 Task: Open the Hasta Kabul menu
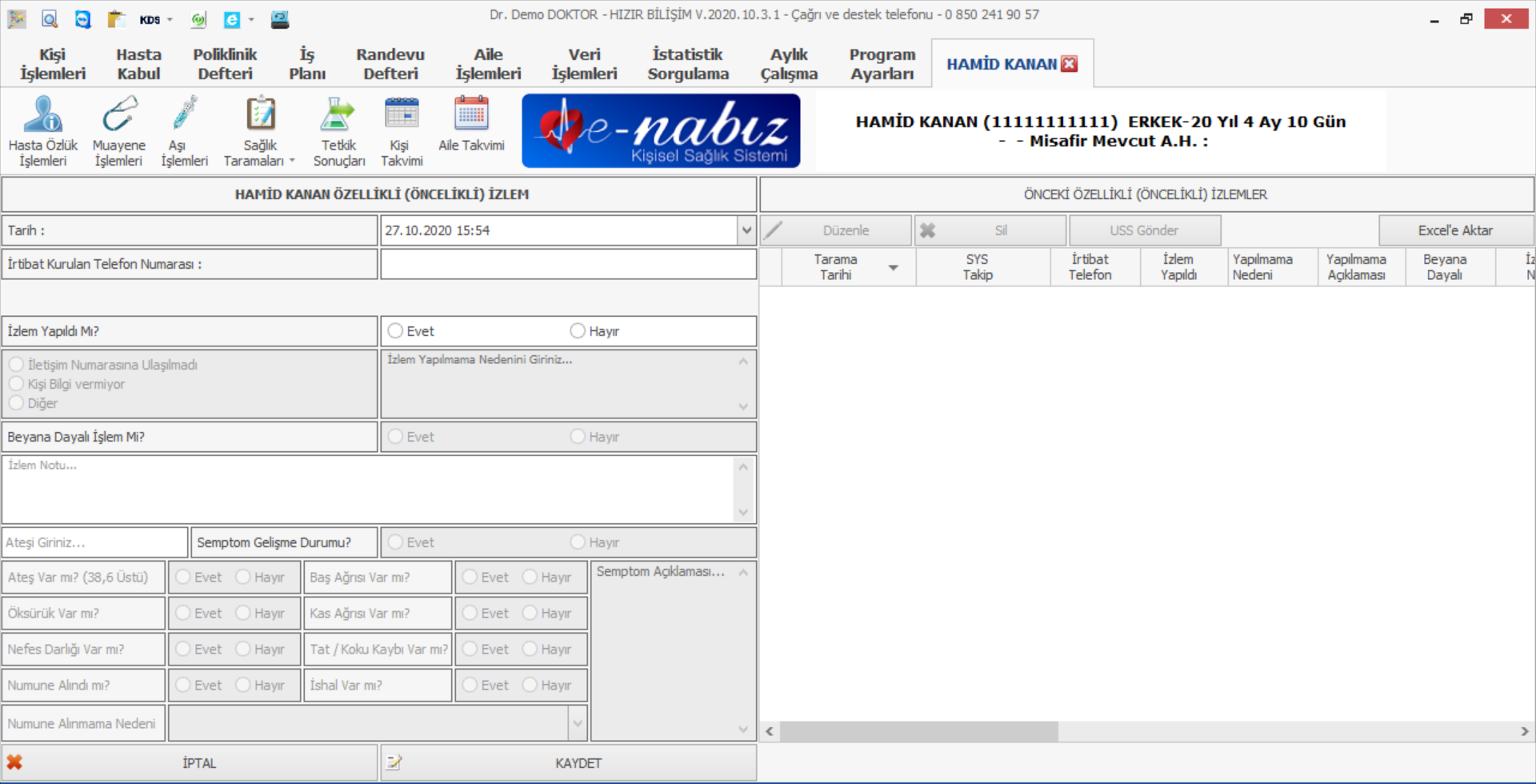coord(138,64)
